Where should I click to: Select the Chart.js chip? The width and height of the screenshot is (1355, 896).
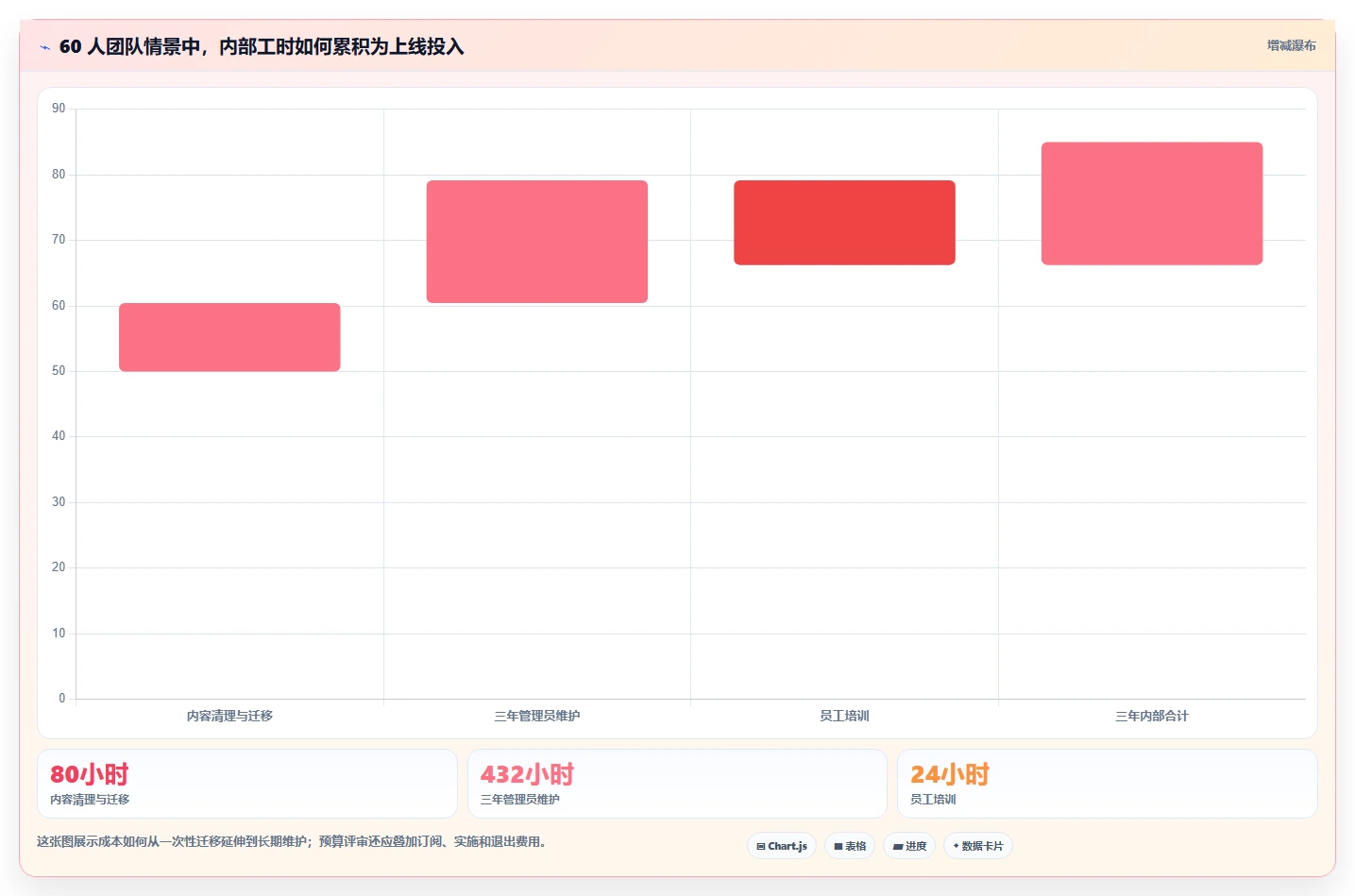782,846
